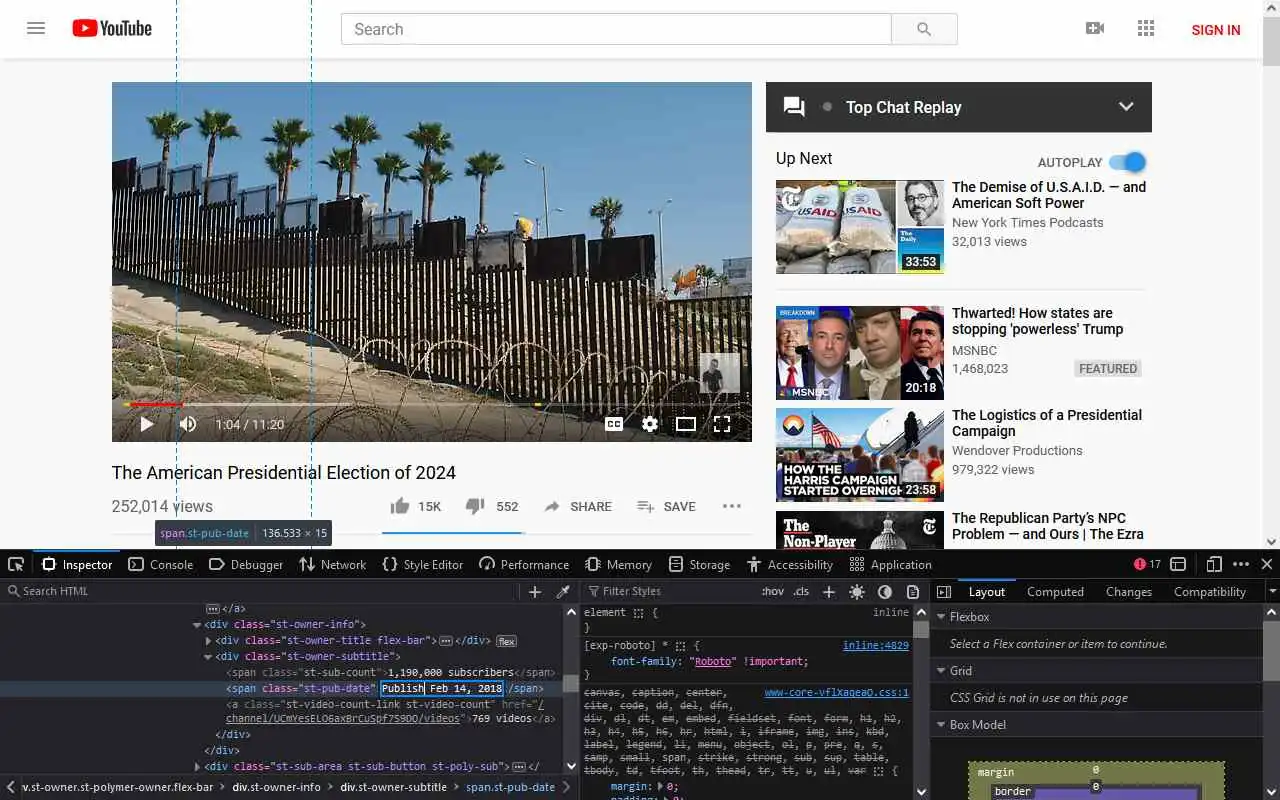Switch to theater mode

(x=686, y=424)
